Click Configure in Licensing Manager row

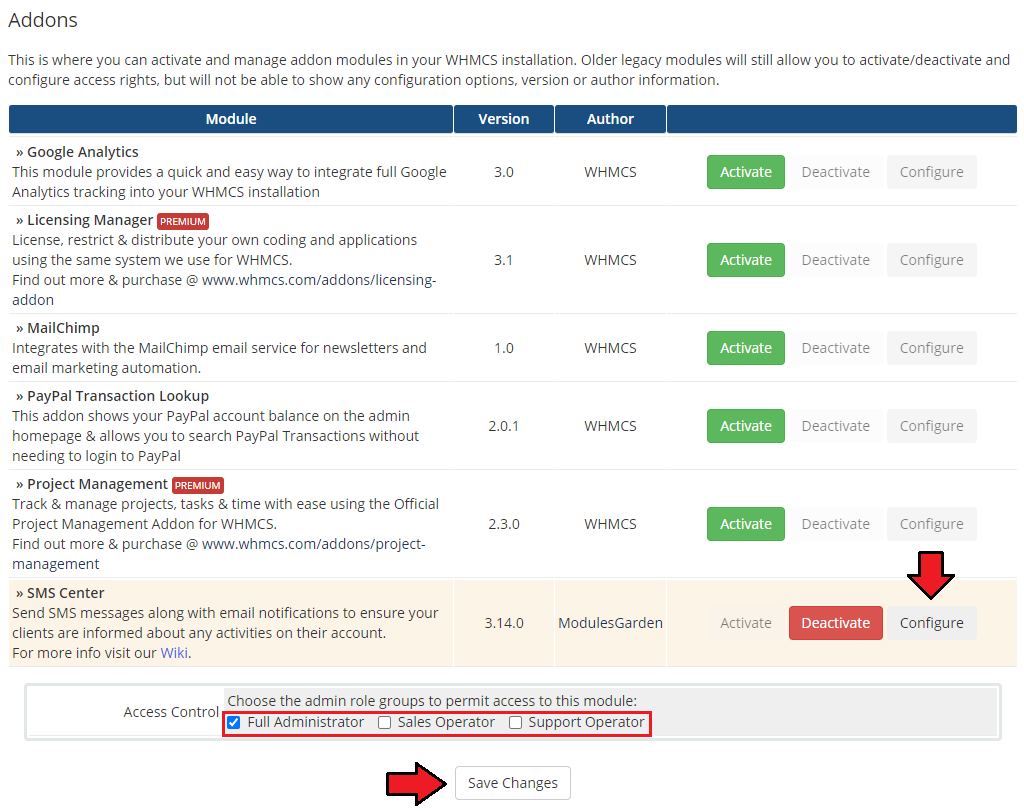[931, 260]
